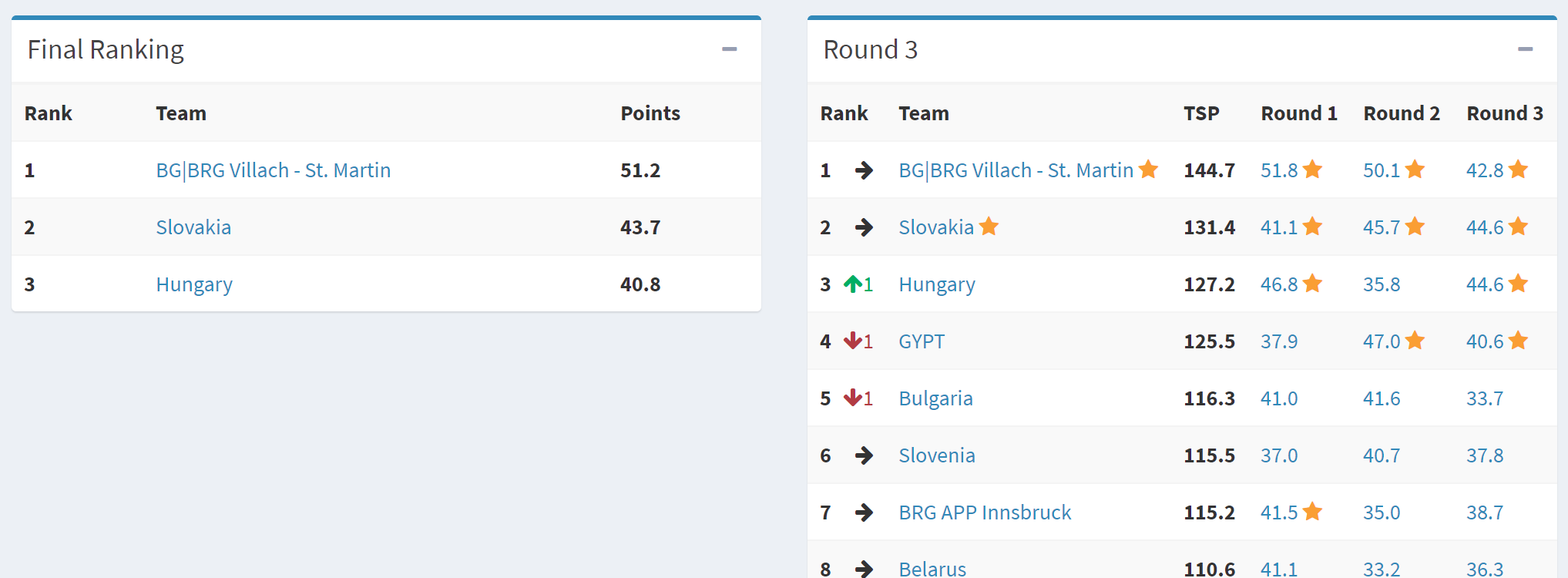This screenshot has width=1568, height=578.
Task: Collapse the Round 3 panel
Action: (x=1525, y=49)
